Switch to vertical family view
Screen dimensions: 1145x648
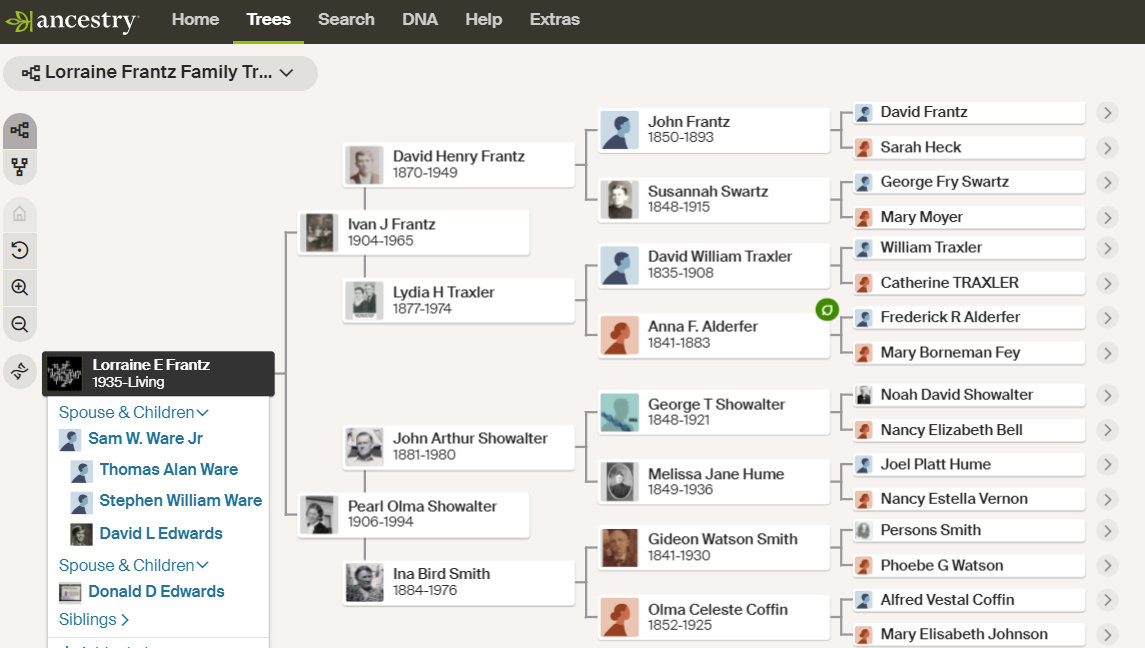20,167
